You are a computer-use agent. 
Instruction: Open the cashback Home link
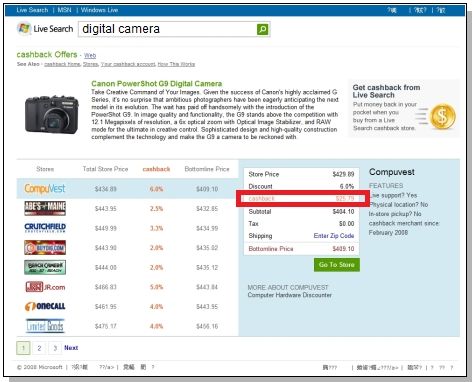(62, 64)
